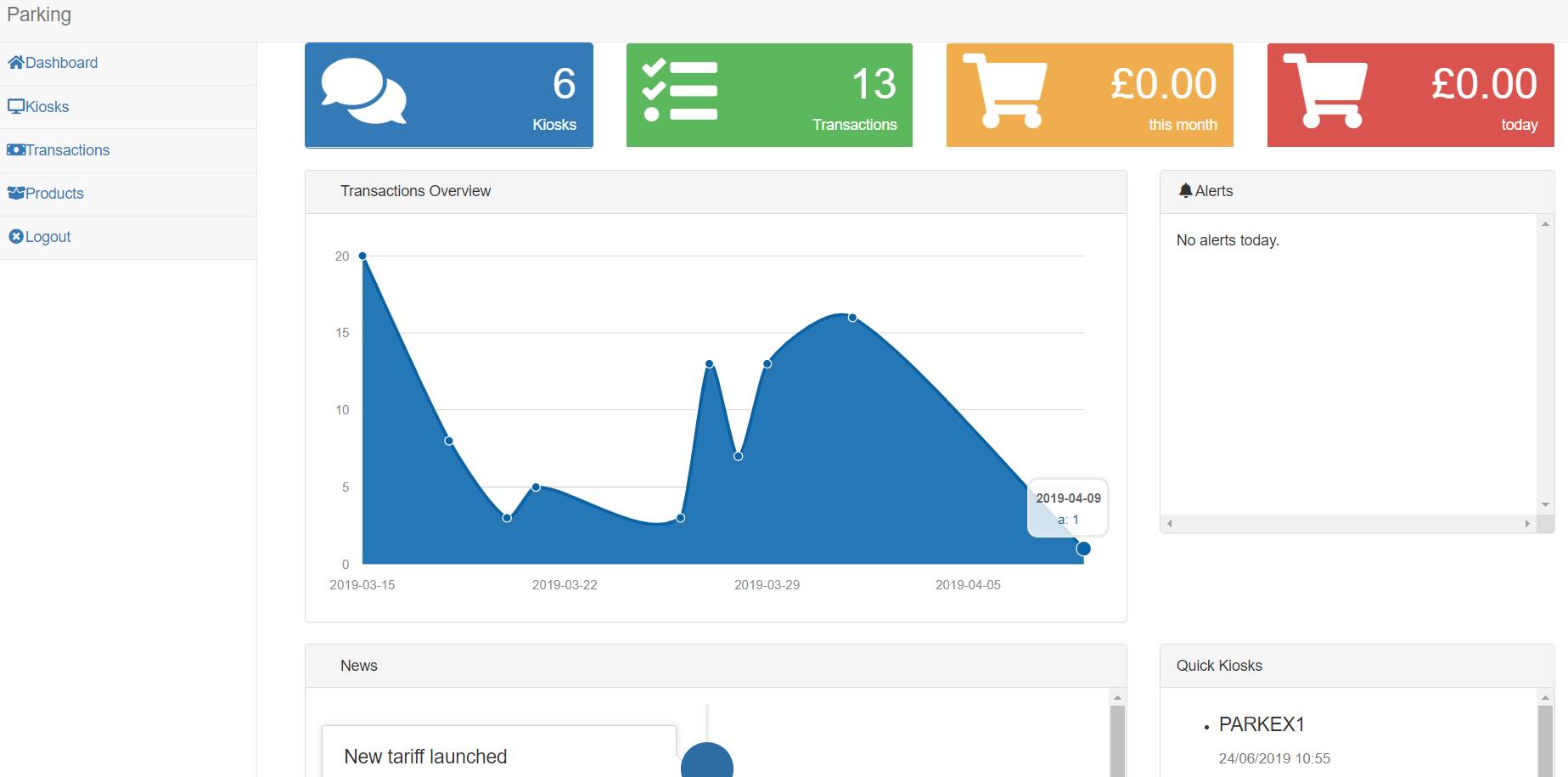Click the Alerts panel scroll-down arrow
Screen dimensions: 1568x777
[x=1545, y=505]
